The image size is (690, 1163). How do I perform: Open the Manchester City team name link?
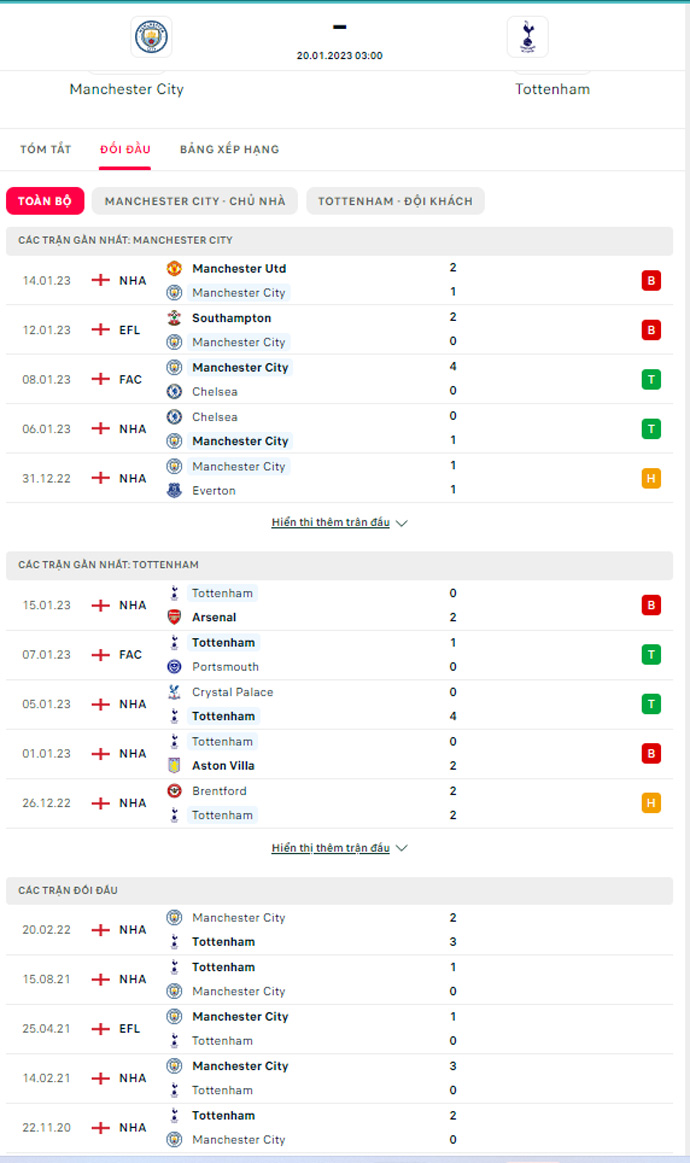coord(127,89)
